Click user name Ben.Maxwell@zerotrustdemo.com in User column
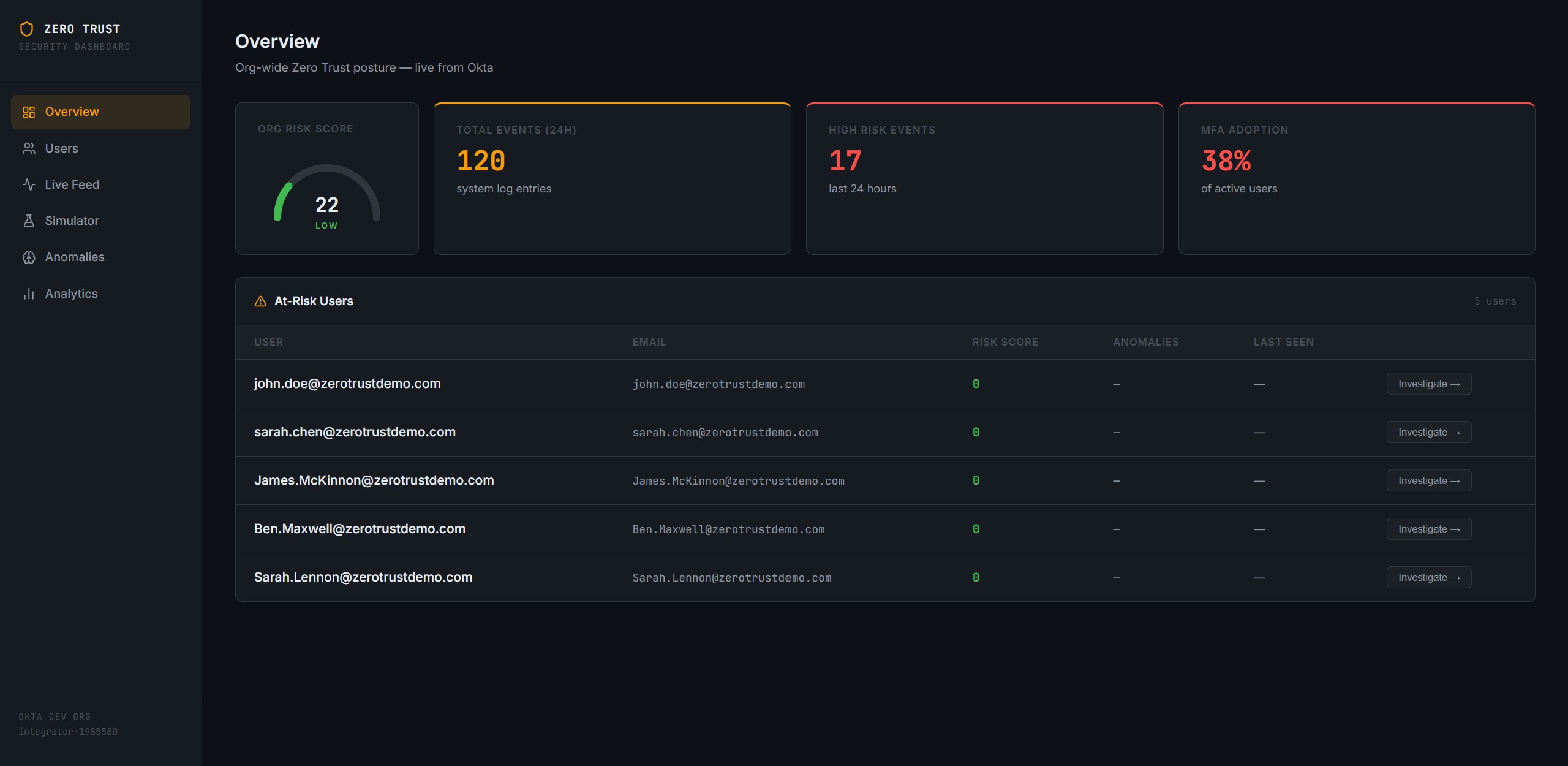 [360, 529]
